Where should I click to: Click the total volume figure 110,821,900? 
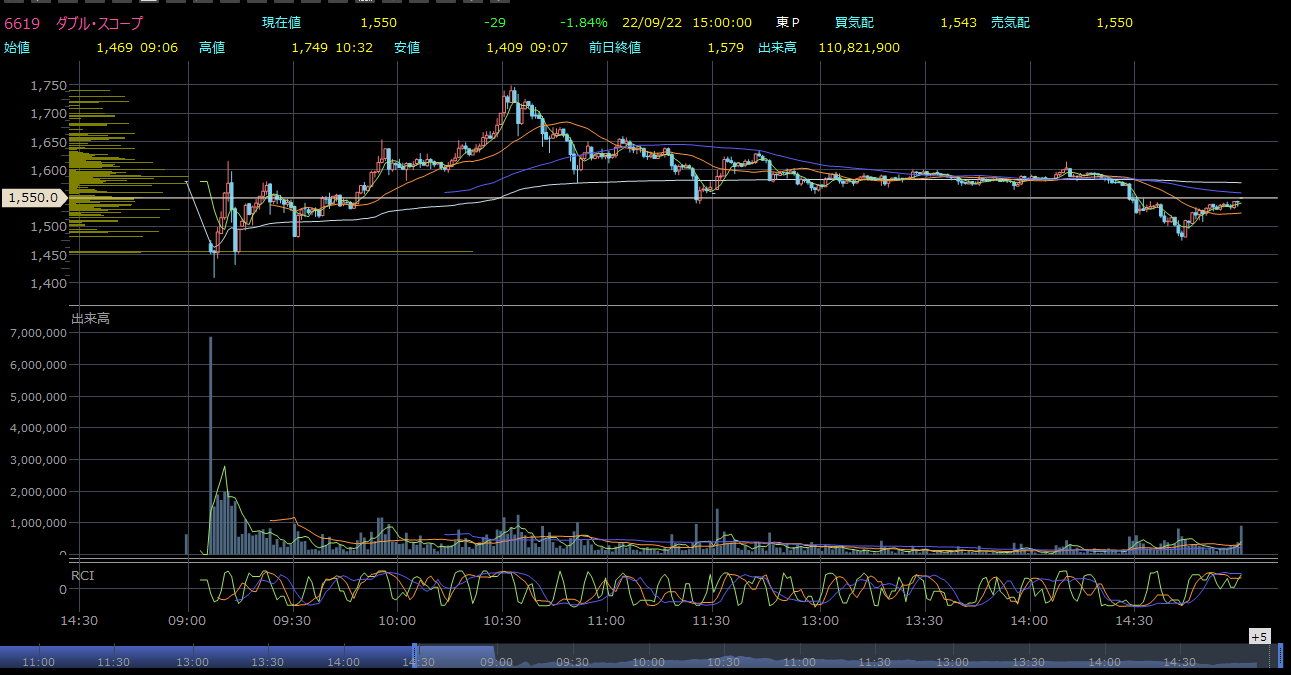[858, 47]
